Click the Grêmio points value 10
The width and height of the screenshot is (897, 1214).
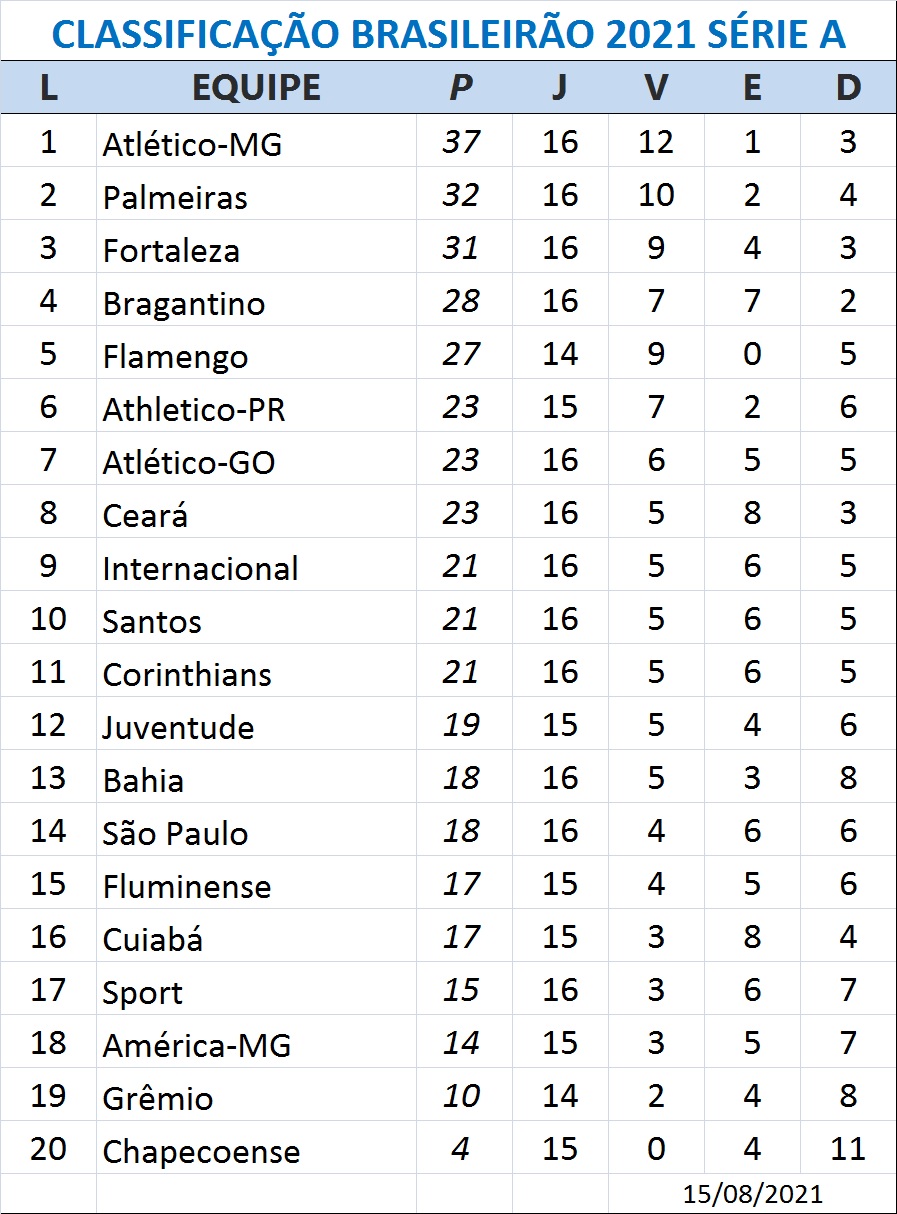[x=461, y=1096]
